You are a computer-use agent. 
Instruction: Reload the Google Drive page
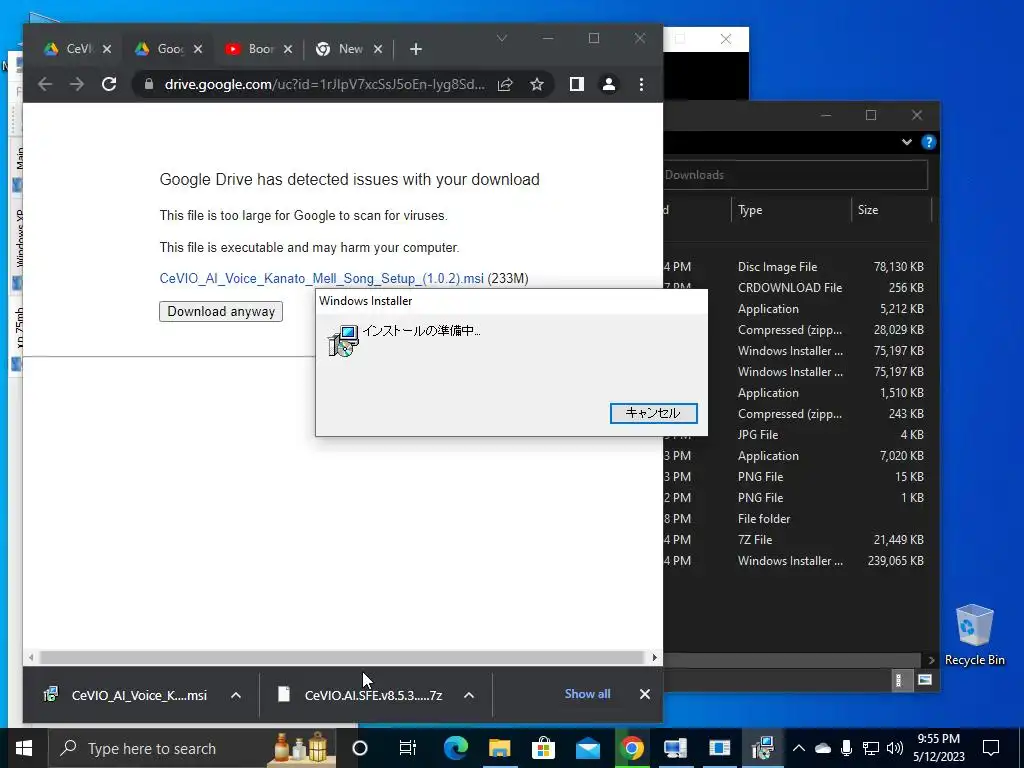pos(109,84)
